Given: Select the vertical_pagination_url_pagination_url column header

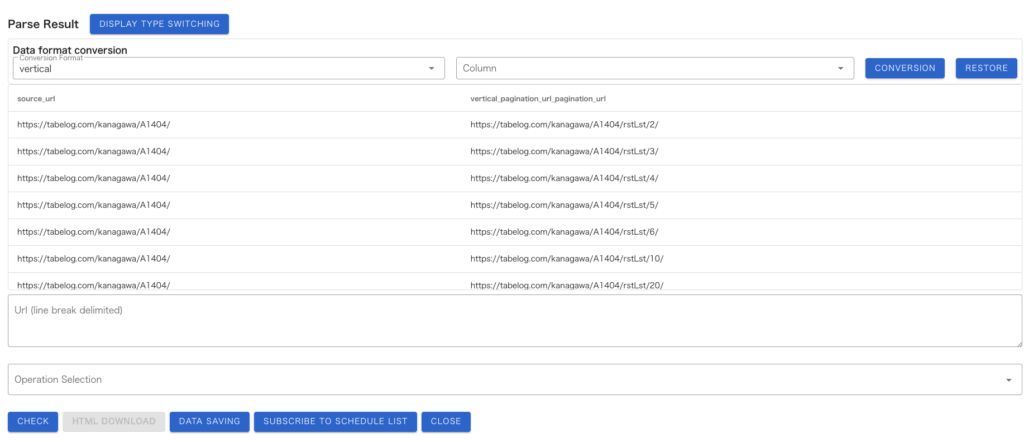Looking at the screenshot, I should [538, 99].
